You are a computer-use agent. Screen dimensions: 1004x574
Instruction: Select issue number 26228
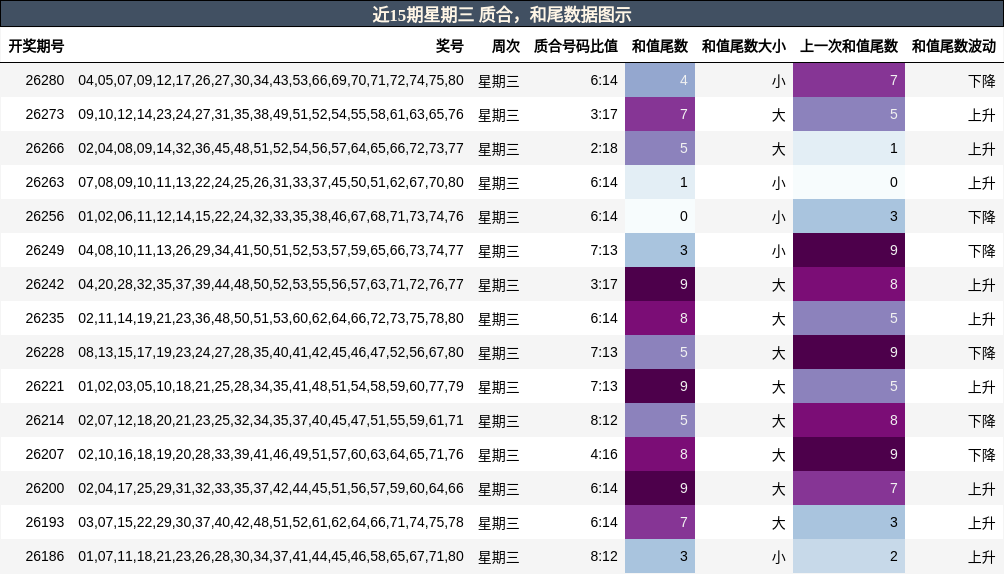pyautogui.click(x=45, y=352)
